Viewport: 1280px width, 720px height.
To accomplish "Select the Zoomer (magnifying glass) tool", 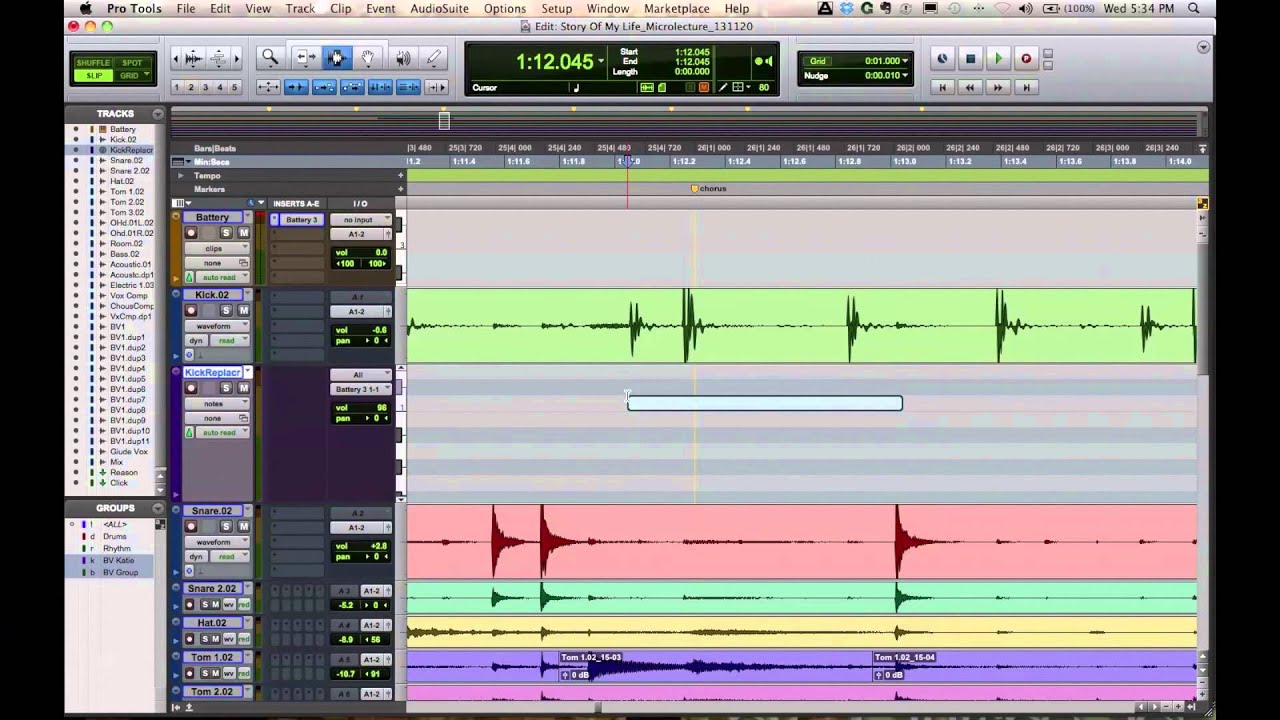I will [x=270, y=58].
